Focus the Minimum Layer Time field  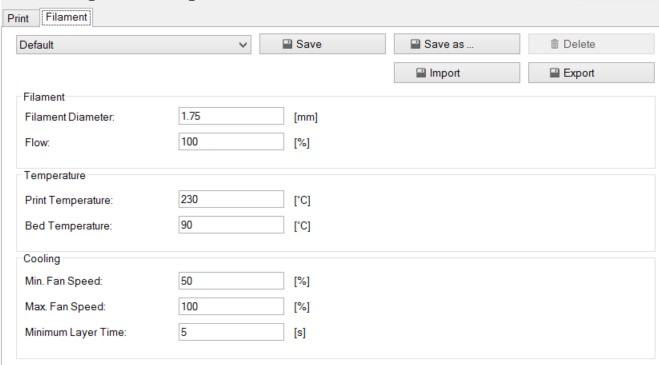(231, 332)
